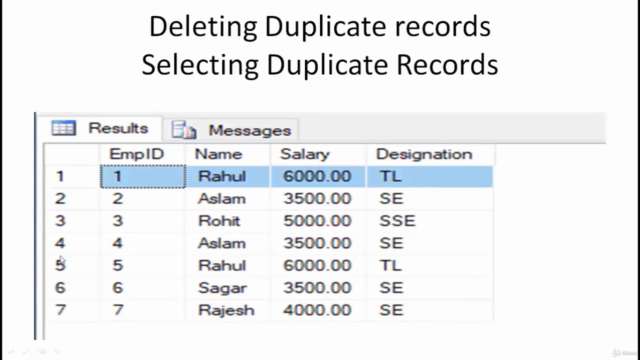Click the SSE designation cell

[430, 221]
